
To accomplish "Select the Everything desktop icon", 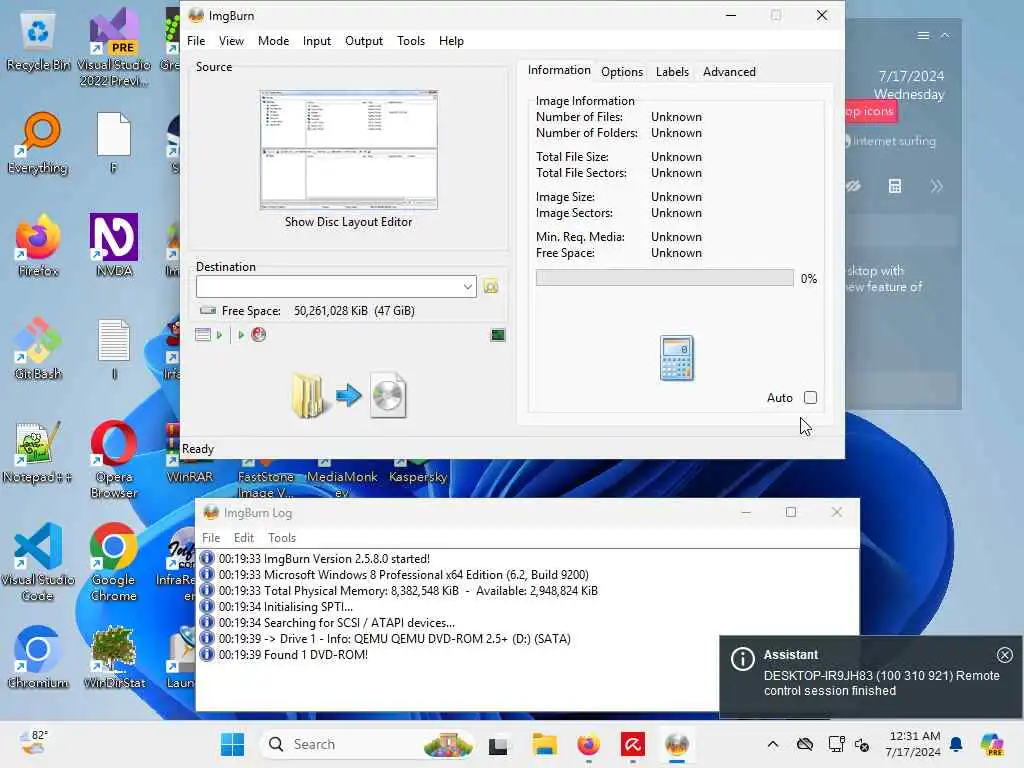I will click(38, 144).
